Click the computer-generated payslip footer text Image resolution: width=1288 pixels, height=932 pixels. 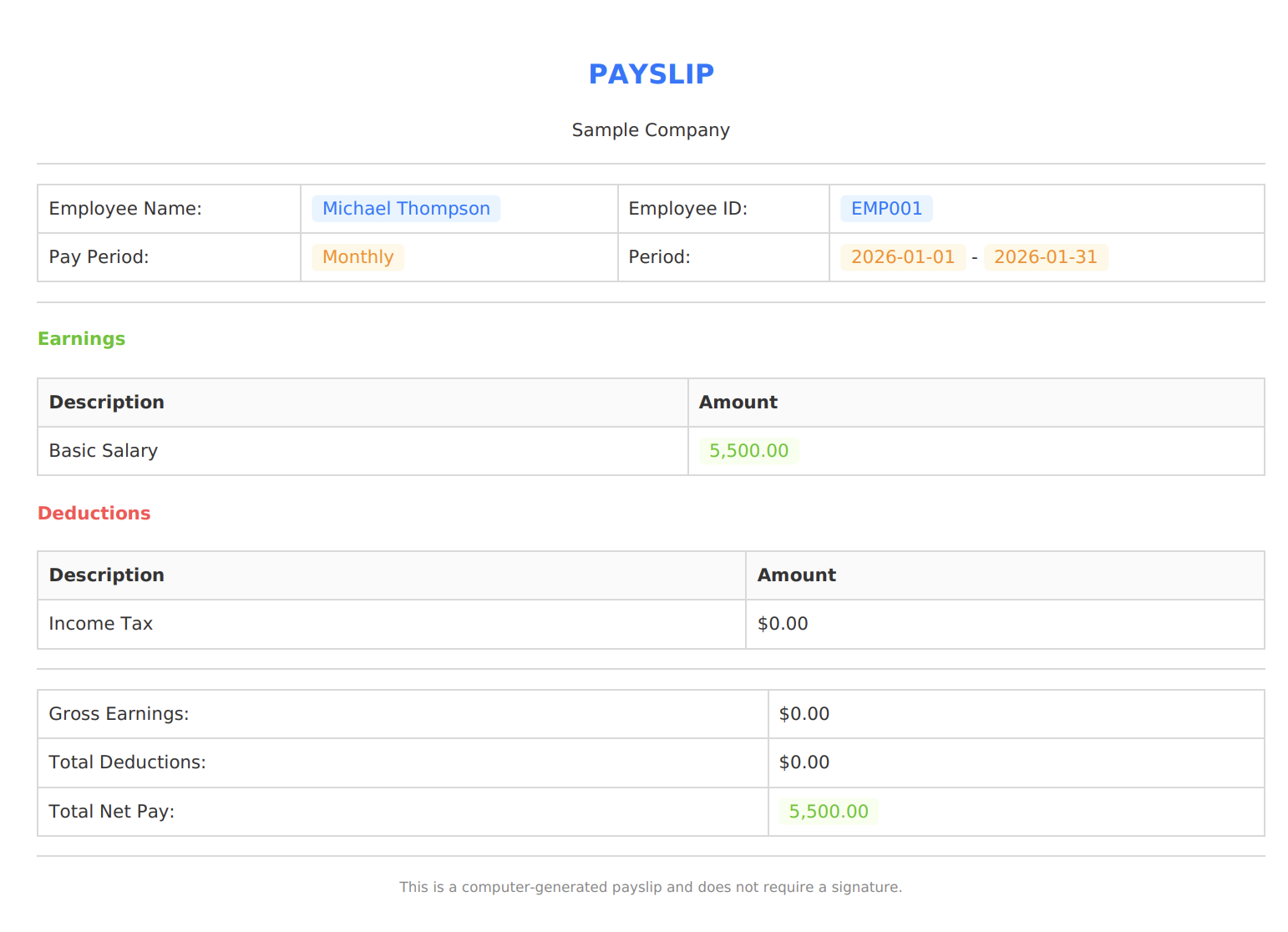tap(651, 887)
